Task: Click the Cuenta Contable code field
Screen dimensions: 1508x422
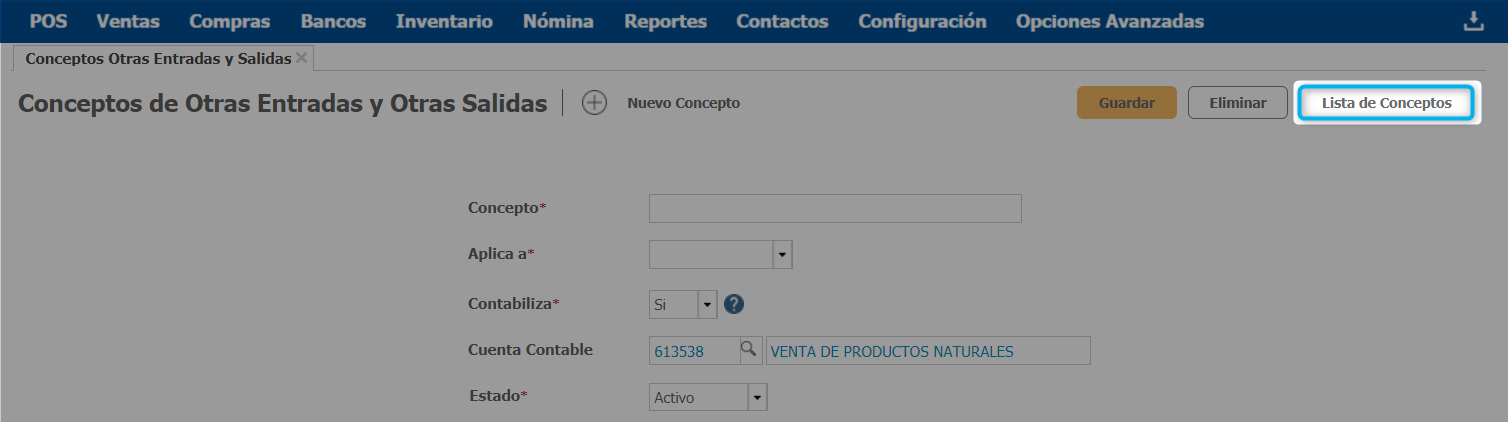Action: [x=693, y=351]
